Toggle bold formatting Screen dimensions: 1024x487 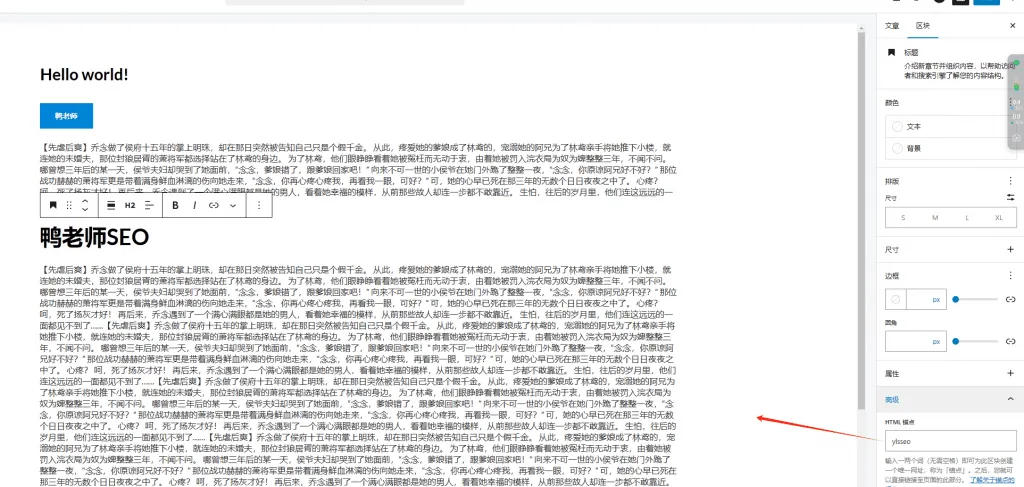[x=175, y=205]
